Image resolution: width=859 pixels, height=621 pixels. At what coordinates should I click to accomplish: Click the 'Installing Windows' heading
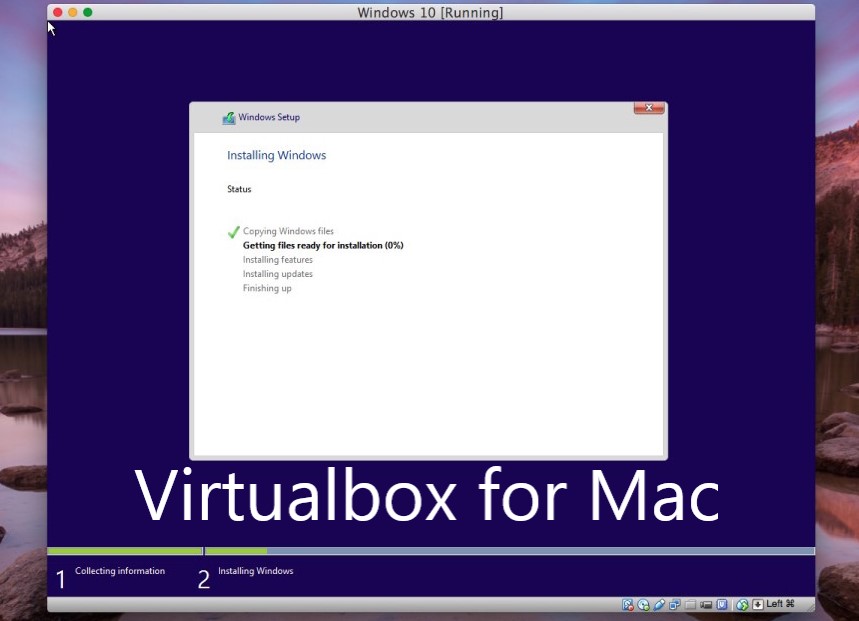[x=277, y=156]
